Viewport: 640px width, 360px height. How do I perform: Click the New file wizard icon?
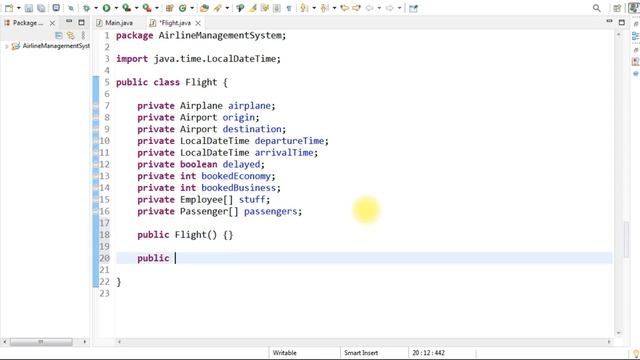point(9,8)
